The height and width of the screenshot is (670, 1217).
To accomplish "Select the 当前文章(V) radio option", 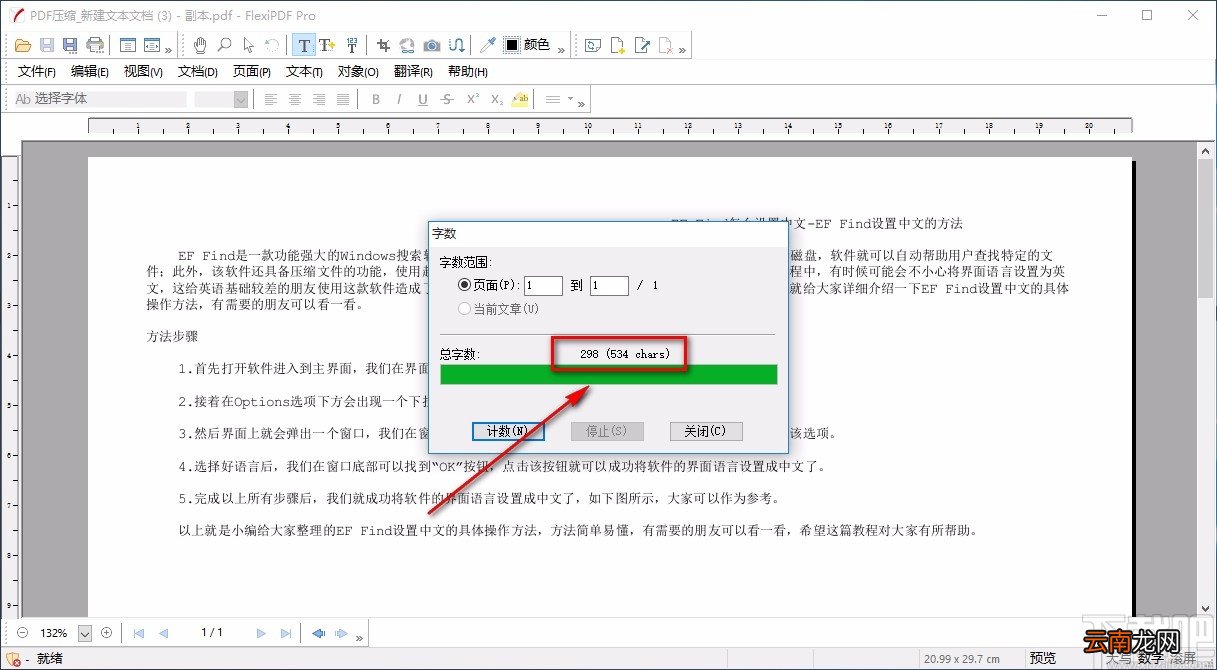I will pyautogui.click(x=464, y=309).
